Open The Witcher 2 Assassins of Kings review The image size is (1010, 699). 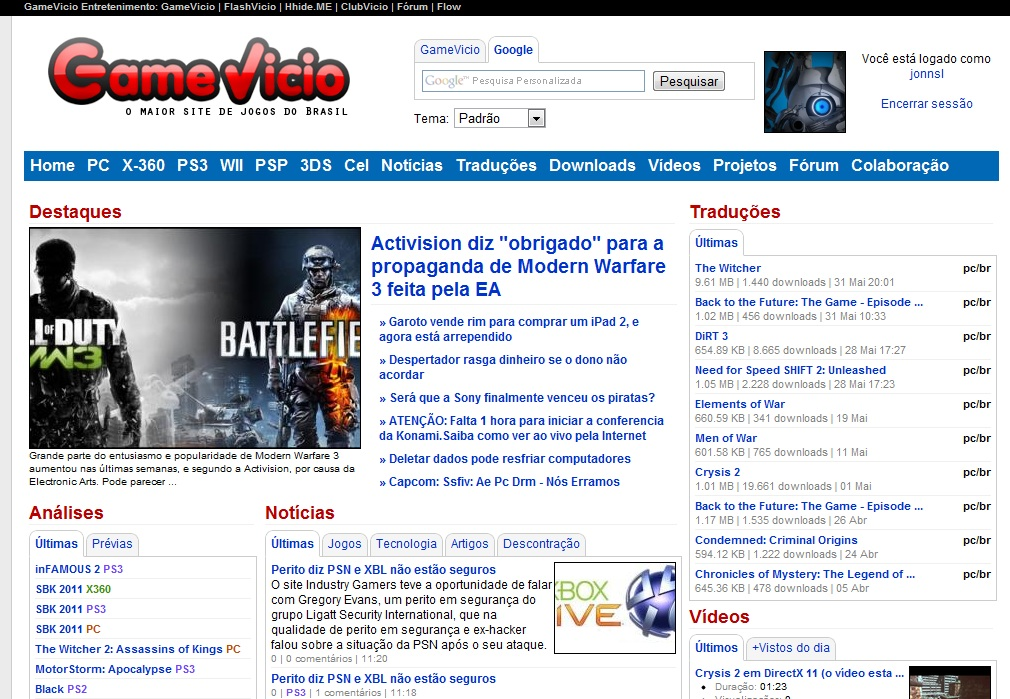(x=137, y=649)
